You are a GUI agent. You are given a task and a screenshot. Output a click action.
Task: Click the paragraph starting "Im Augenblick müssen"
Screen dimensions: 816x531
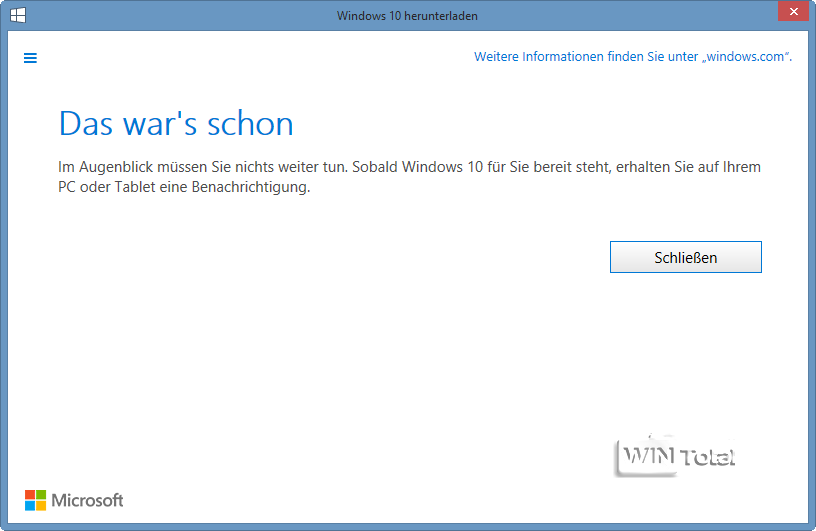(409, 176)
